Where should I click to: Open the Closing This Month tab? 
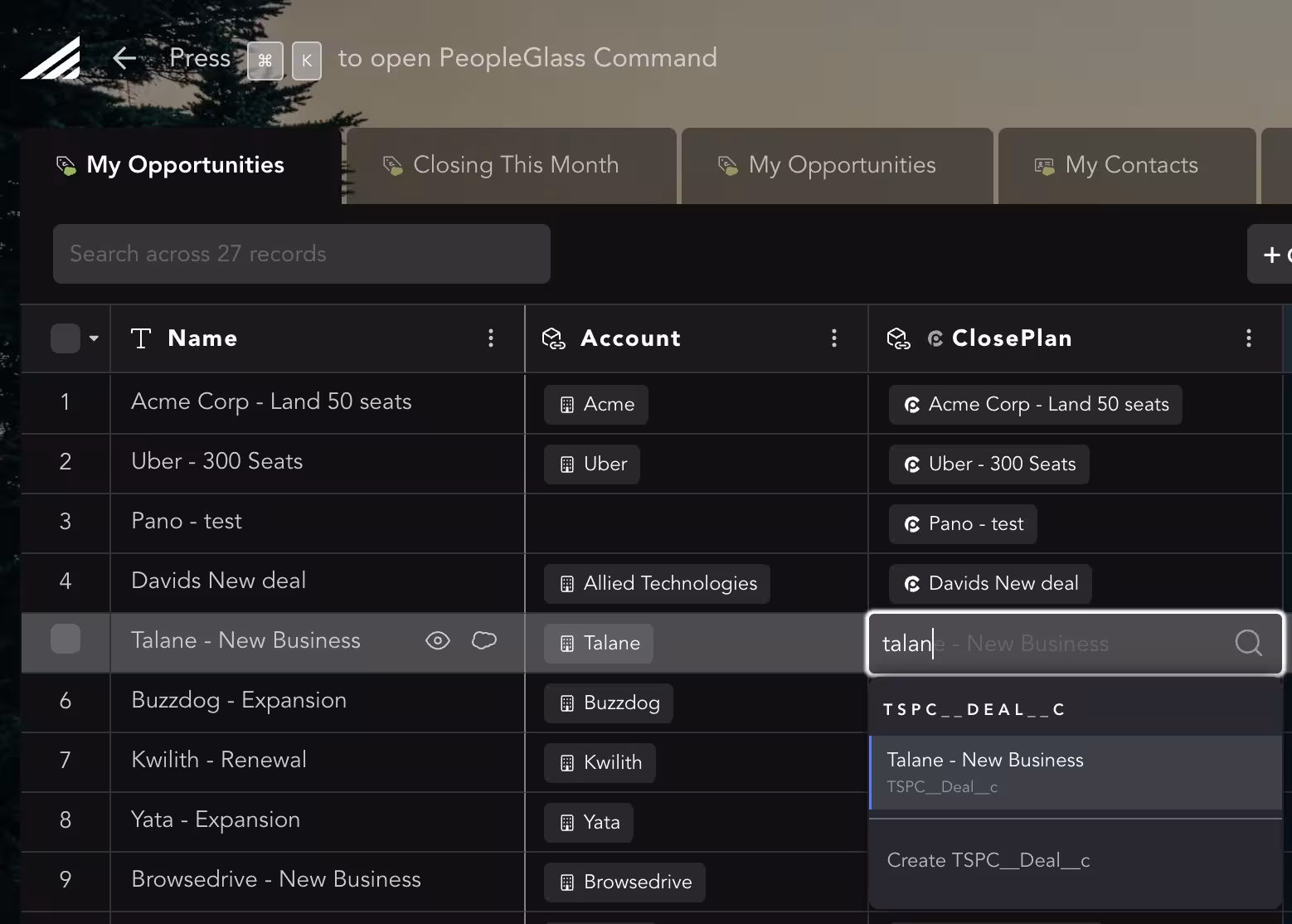512,165
